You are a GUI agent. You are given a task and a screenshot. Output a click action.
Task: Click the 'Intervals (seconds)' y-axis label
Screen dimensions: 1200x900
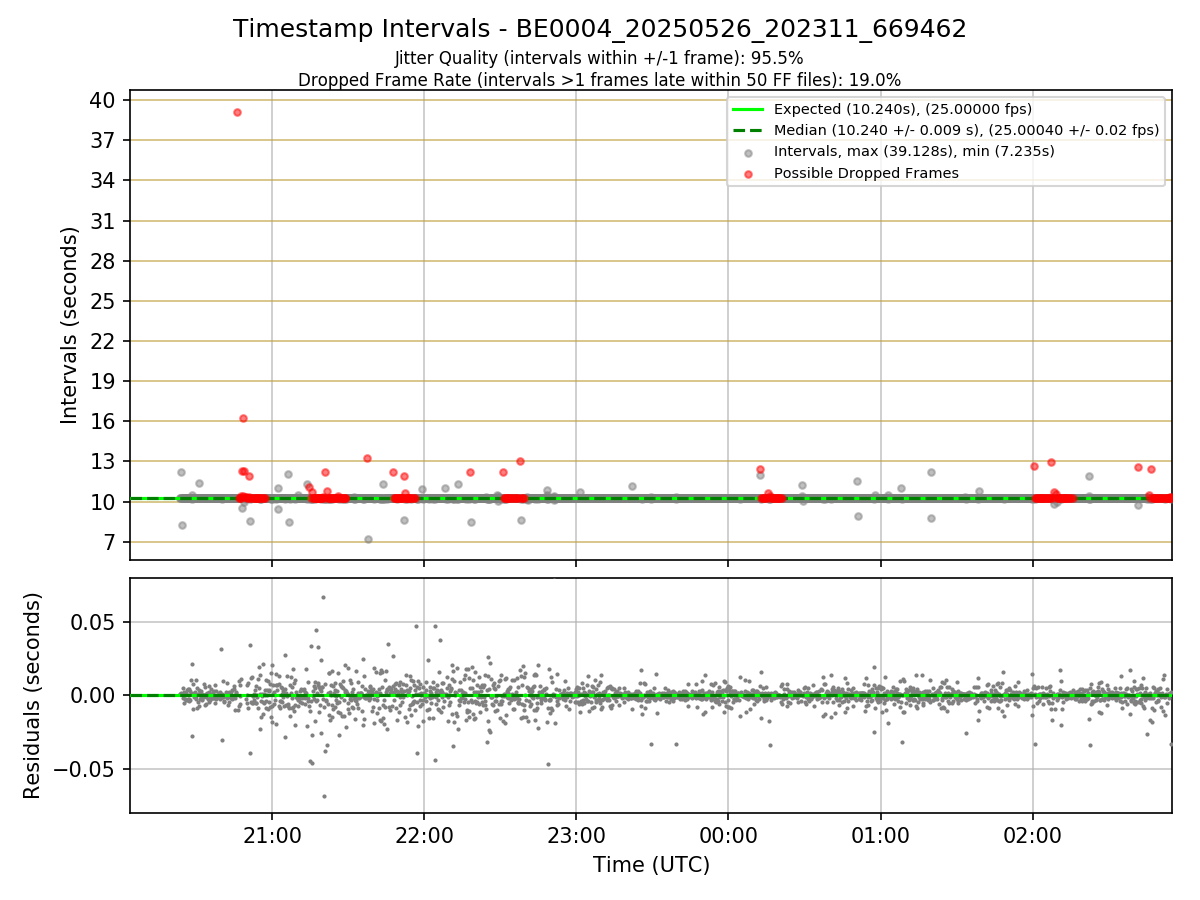click(x=69, y=325)
